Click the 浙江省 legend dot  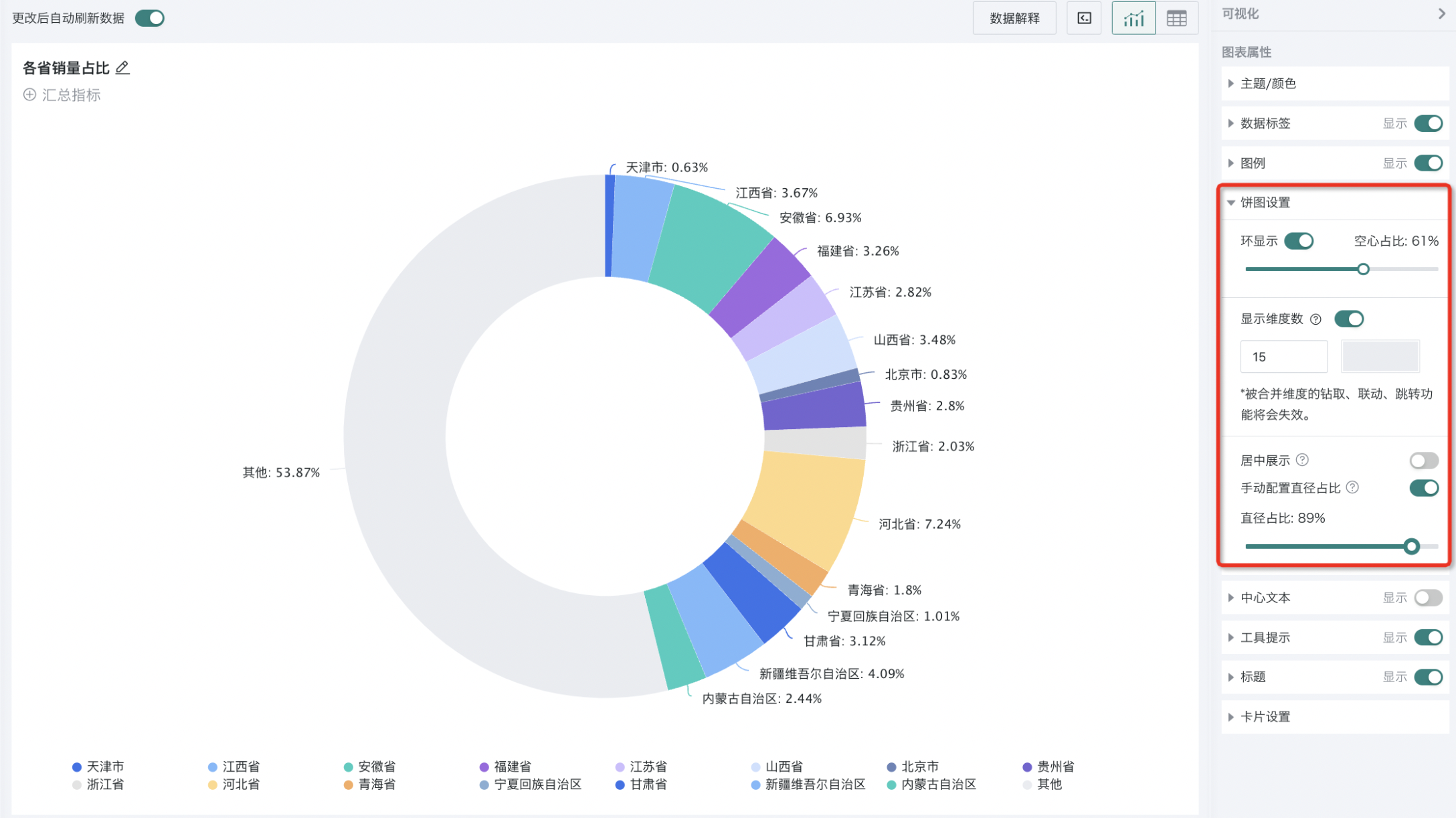coord(77,785)
